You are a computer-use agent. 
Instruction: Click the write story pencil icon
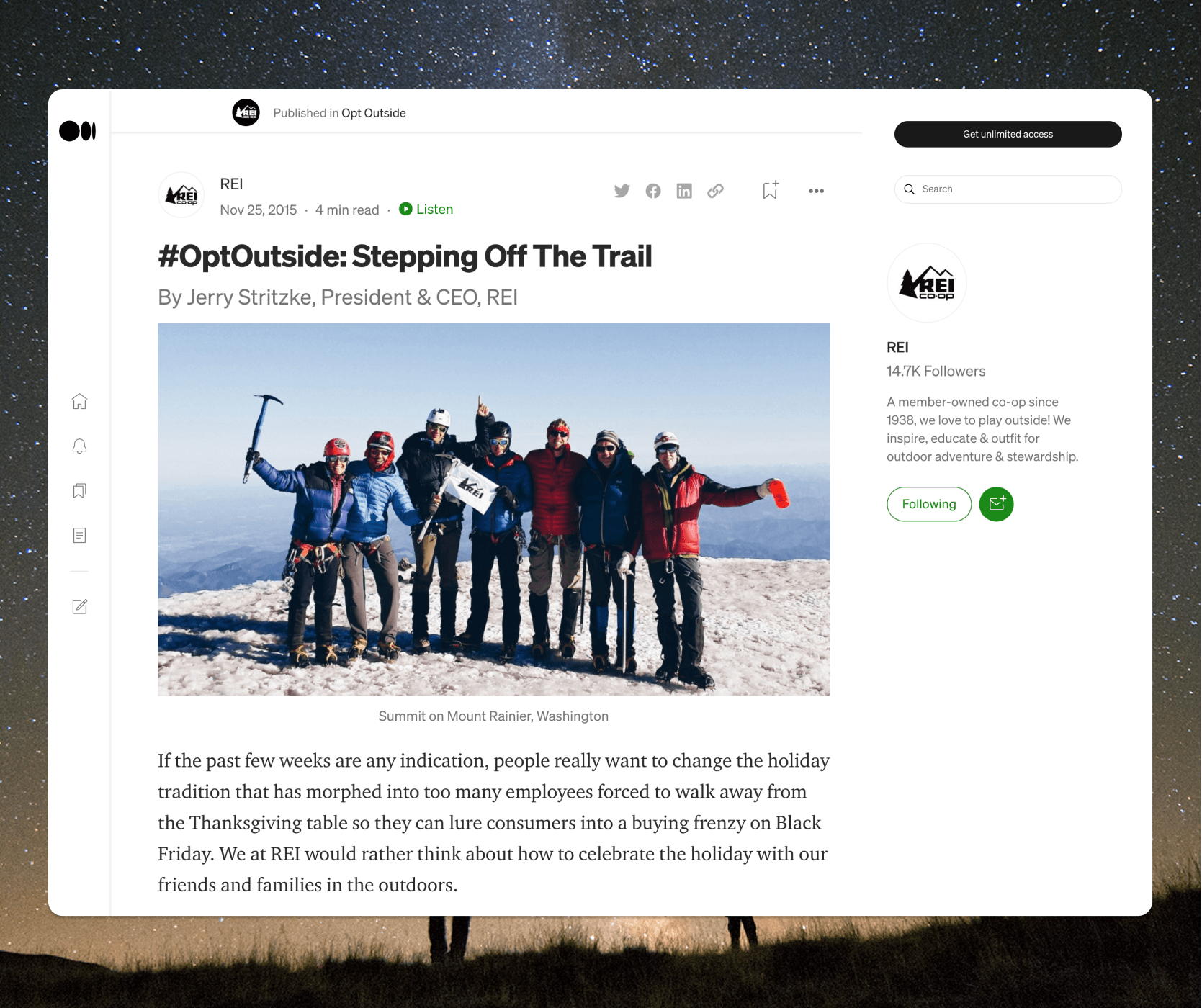click(80, 606)
